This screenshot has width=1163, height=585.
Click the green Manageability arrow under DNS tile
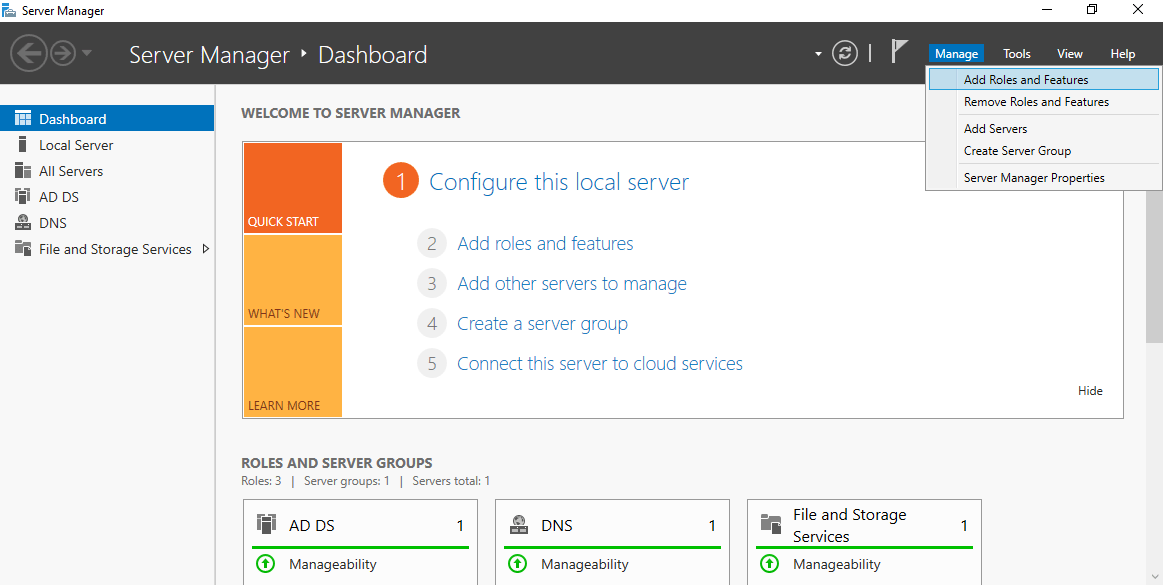(x=518, y=563)
